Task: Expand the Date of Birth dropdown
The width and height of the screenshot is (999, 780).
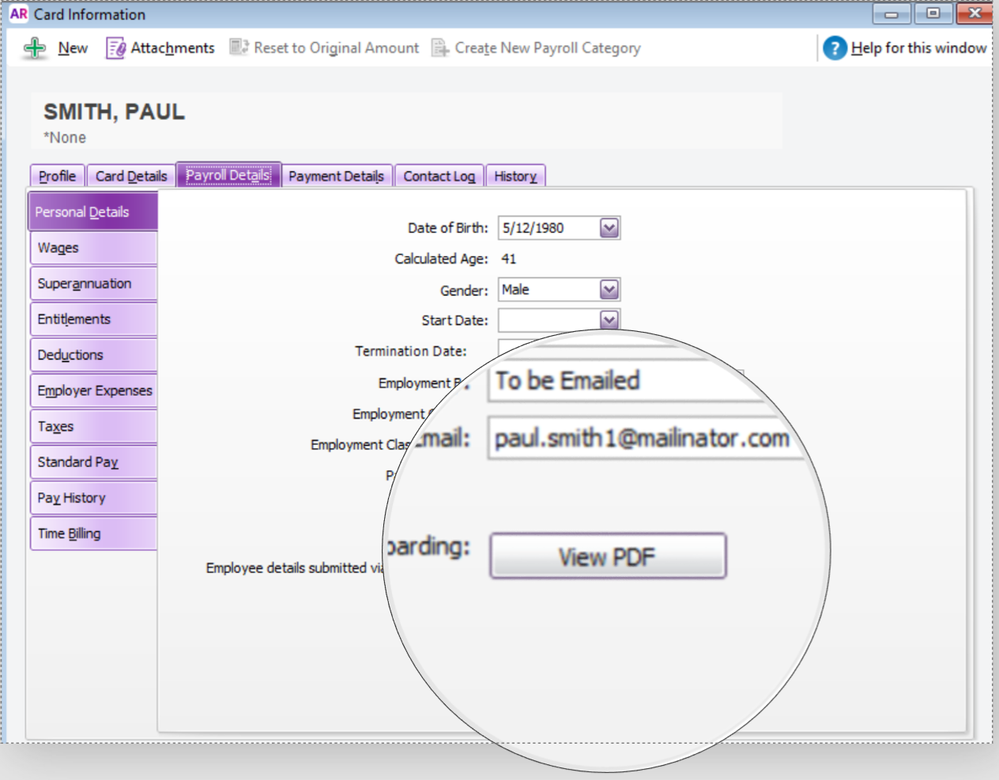Action: pyautogui.click(x=609, y=228)
